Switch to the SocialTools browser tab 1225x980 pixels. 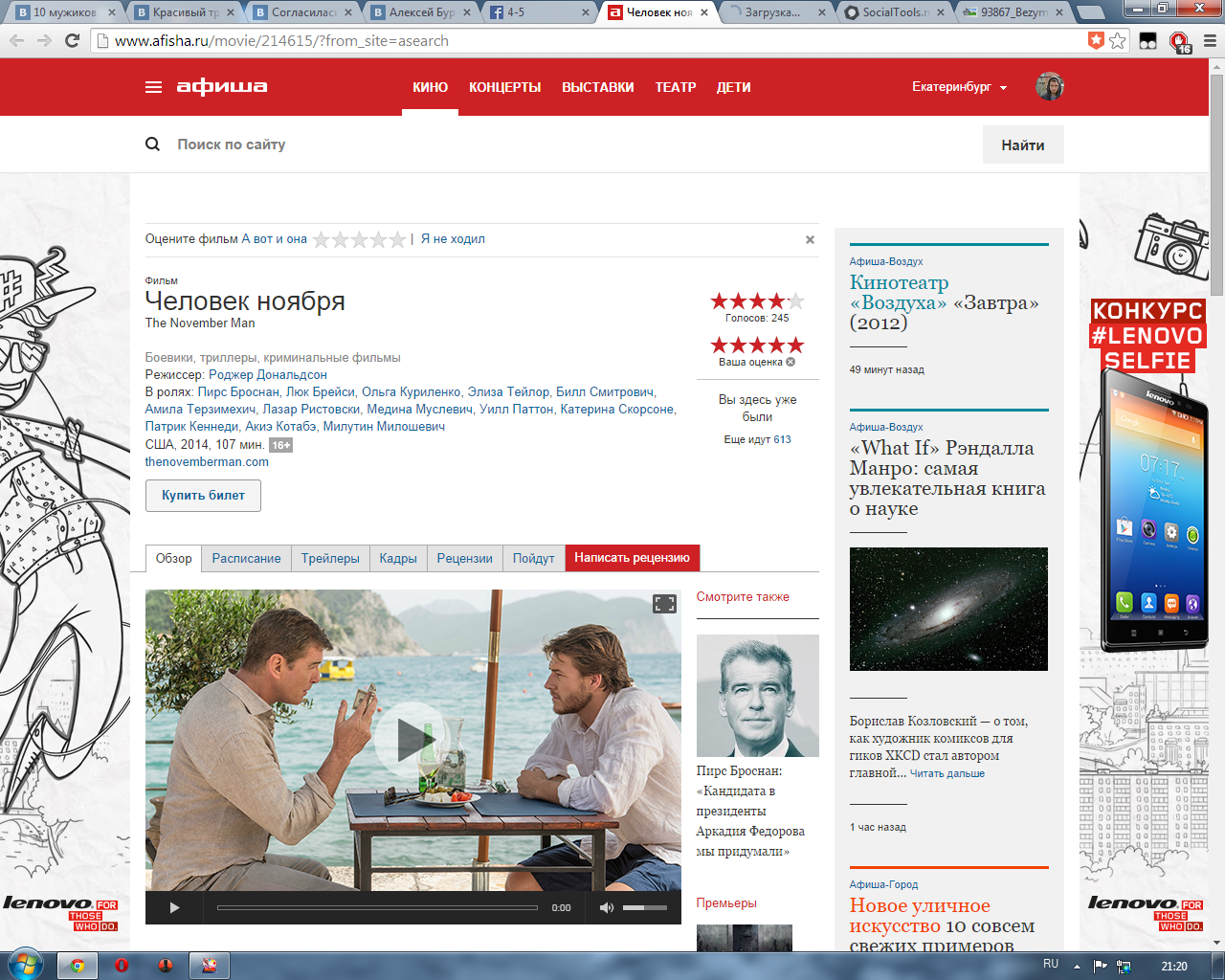(894, 12)
